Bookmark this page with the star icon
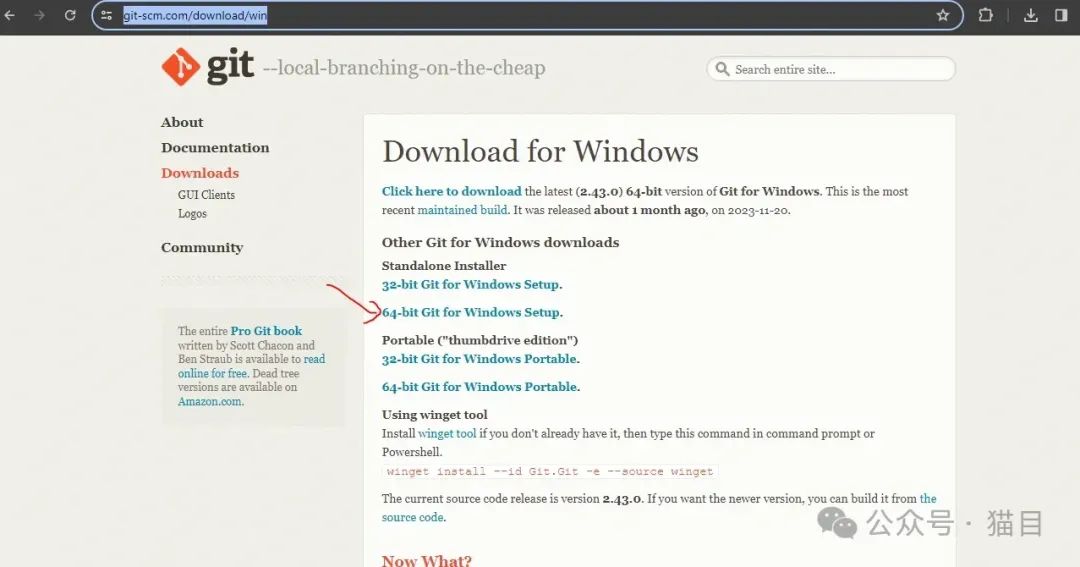Viewport: 1080px width, 567px height. point(942,15)
